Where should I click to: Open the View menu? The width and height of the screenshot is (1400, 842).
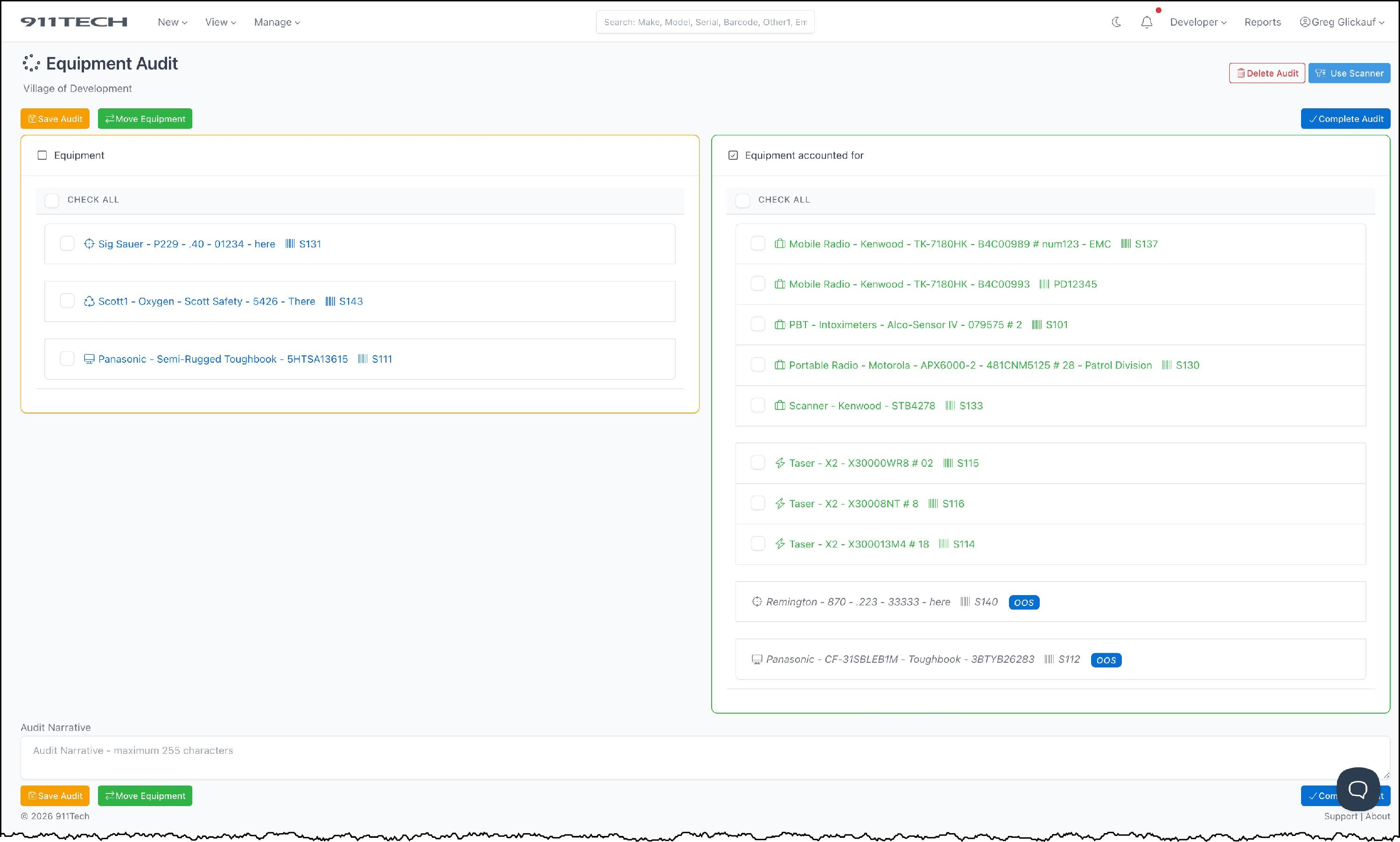(x=220, y=22)
